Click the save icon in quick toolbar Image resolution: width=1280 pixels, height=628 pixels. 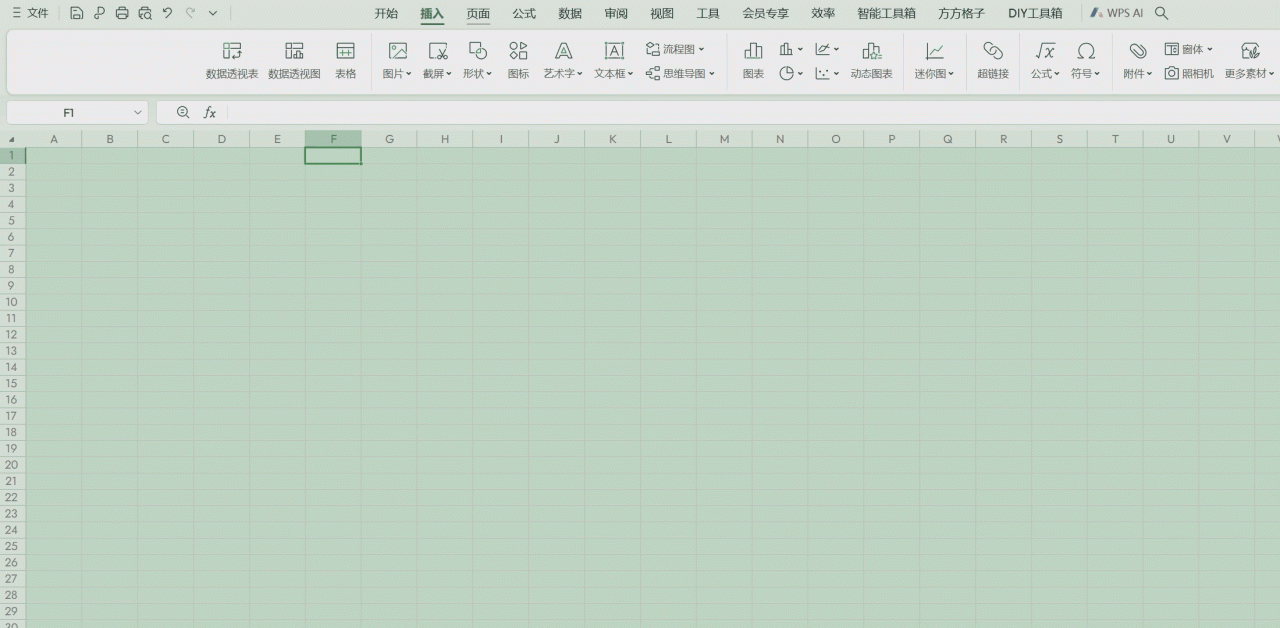[x=76, y=13]
